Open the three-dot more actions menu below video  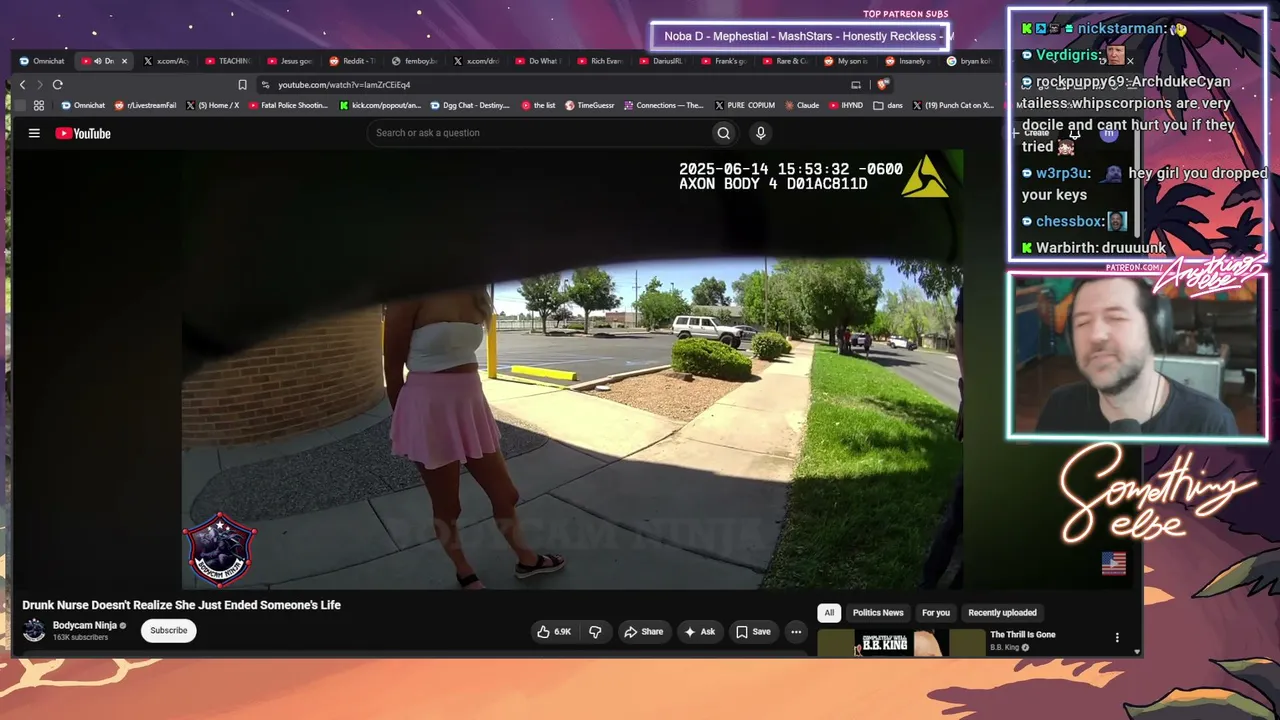(796, 632)
